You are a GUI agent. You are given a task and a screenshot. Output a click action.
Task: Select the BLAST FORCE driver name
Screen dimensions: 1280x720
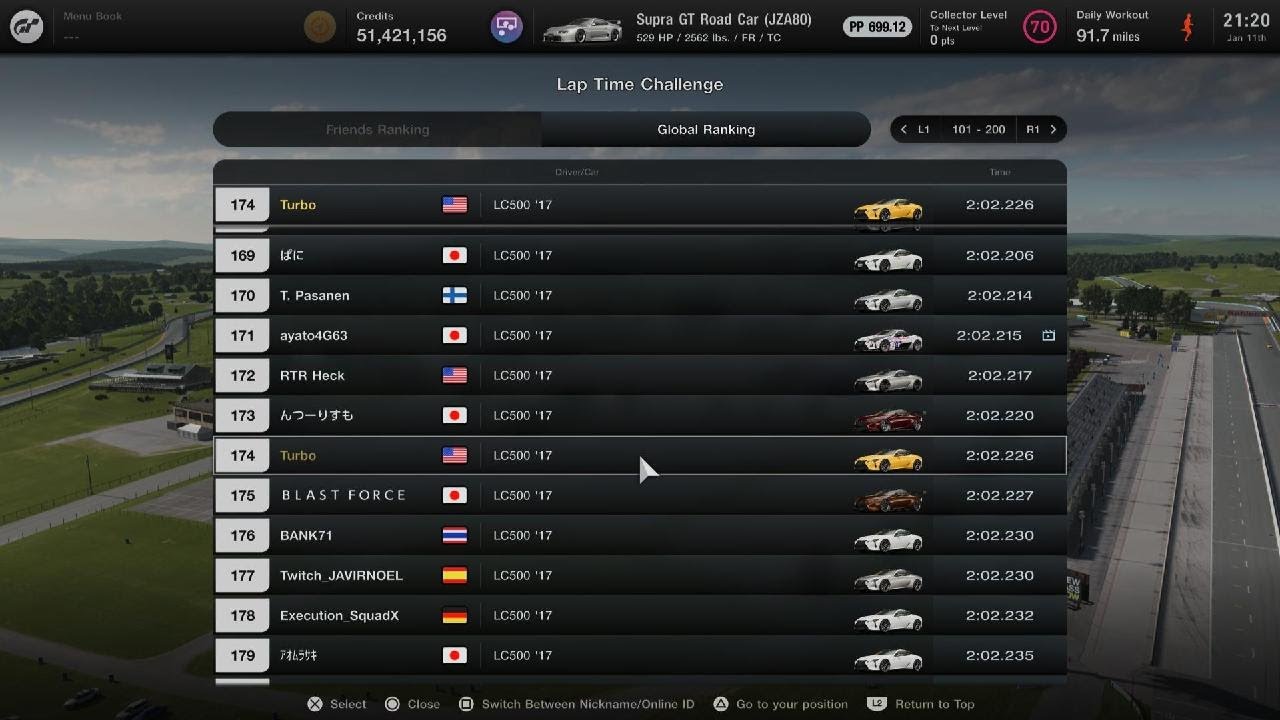[x=343, y=495]
